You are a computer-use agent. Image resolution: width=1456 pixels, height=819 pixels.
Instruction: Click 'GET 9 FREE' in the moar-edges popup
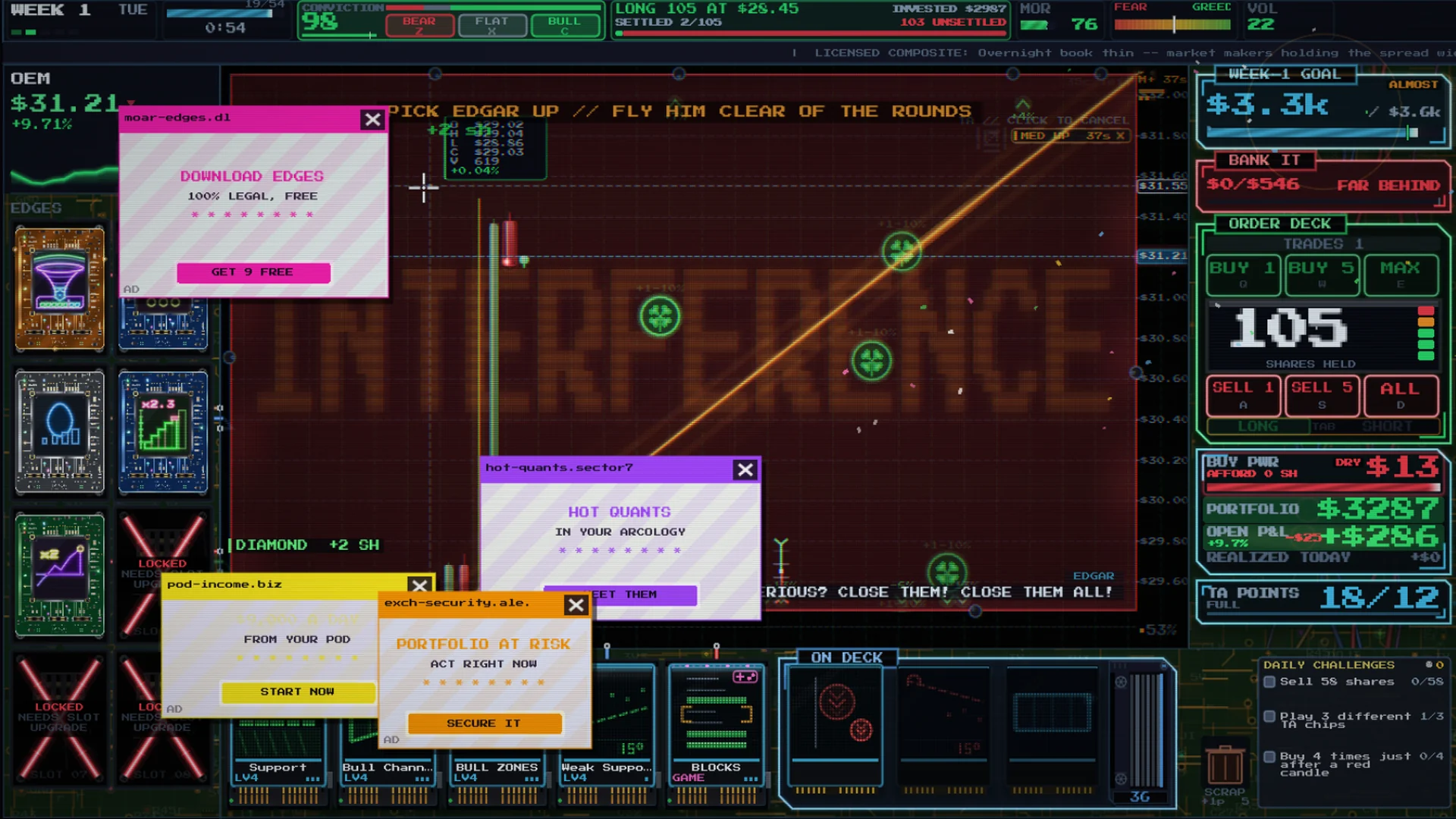(x=253, y=272)
